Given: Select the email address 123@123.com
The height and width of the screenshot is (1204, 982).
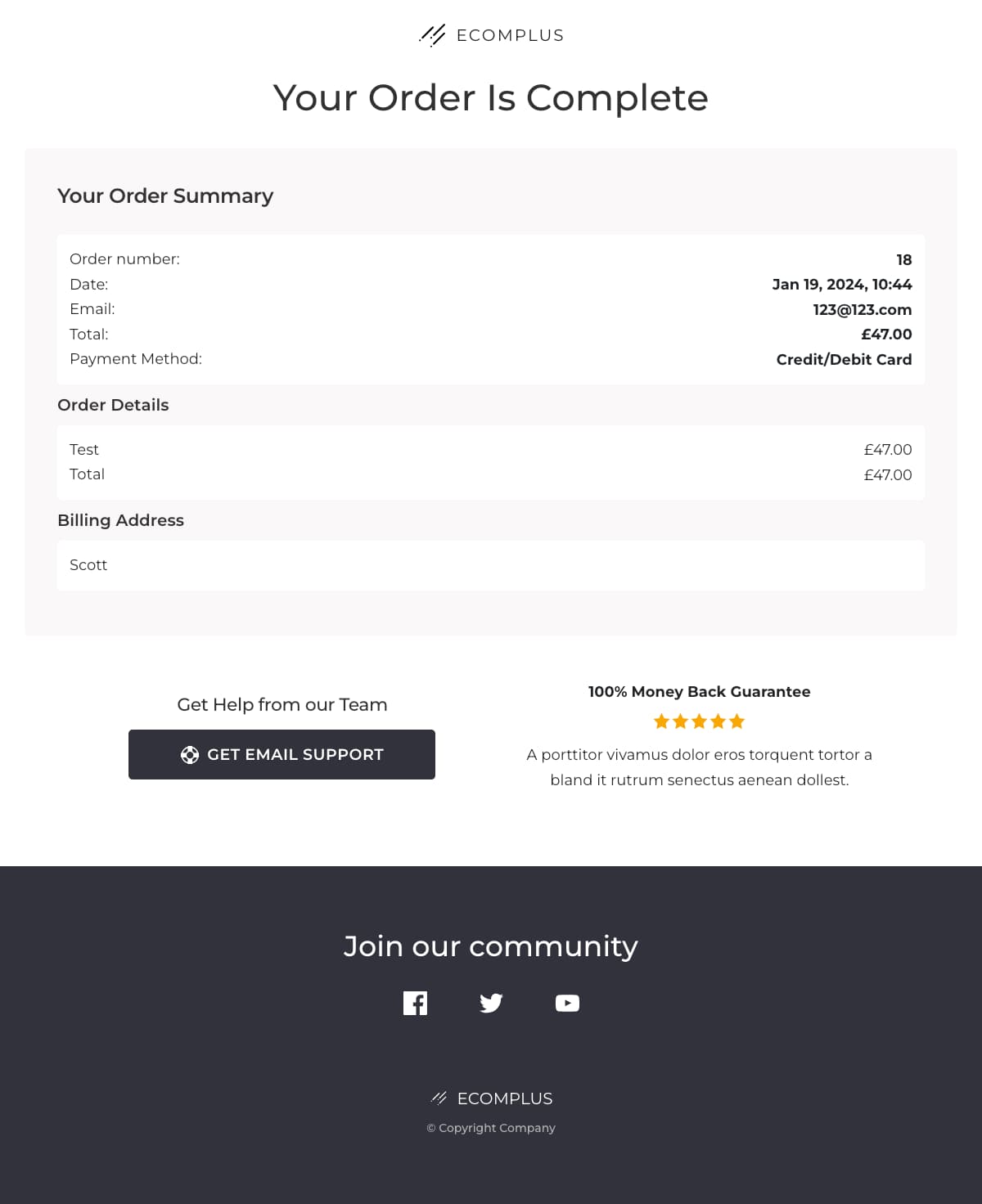Looking at the screenshot, I should pyautogui.click(x=862, y=309).
